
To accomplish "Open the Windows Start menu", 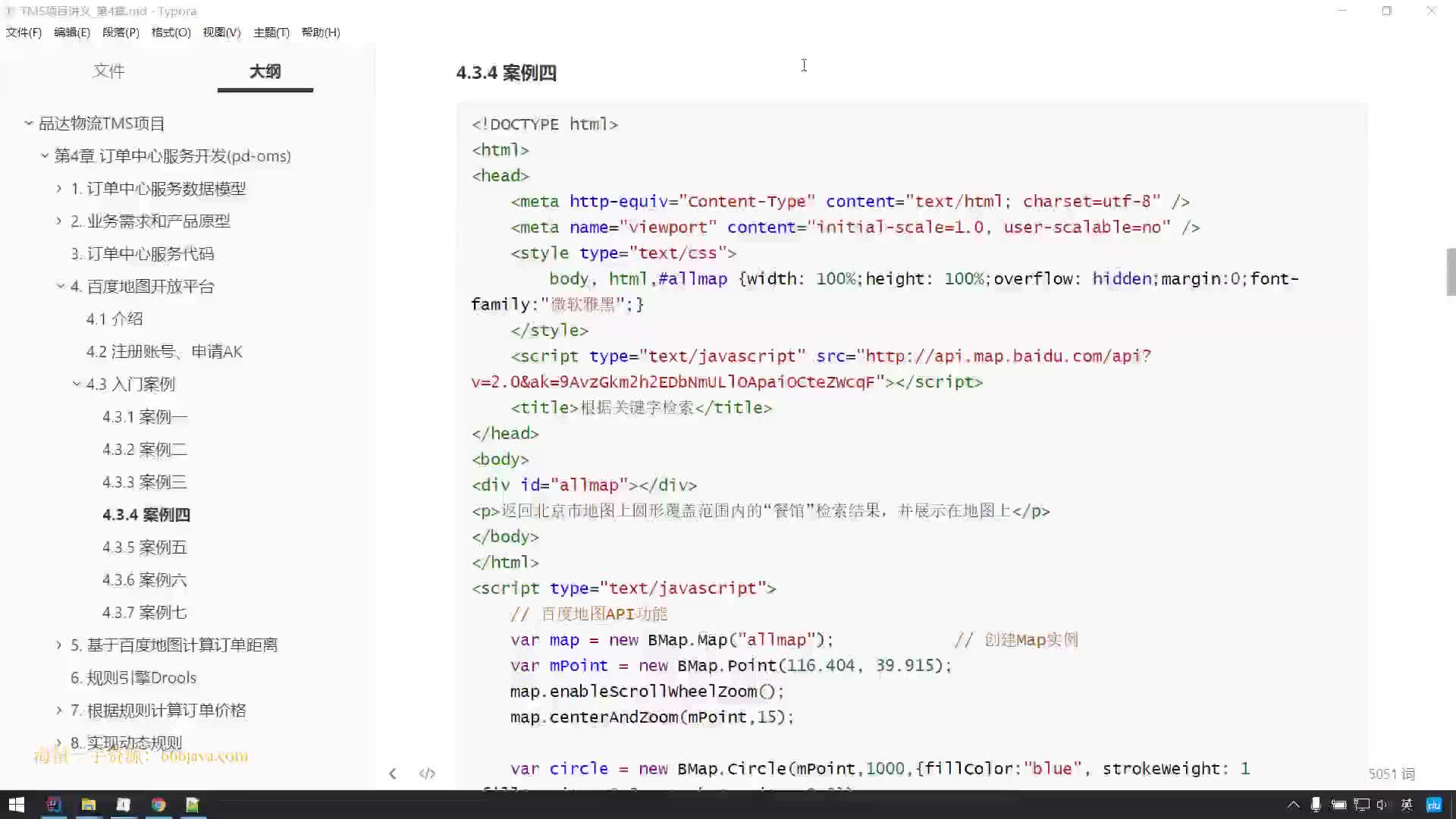I will [16, 805].
